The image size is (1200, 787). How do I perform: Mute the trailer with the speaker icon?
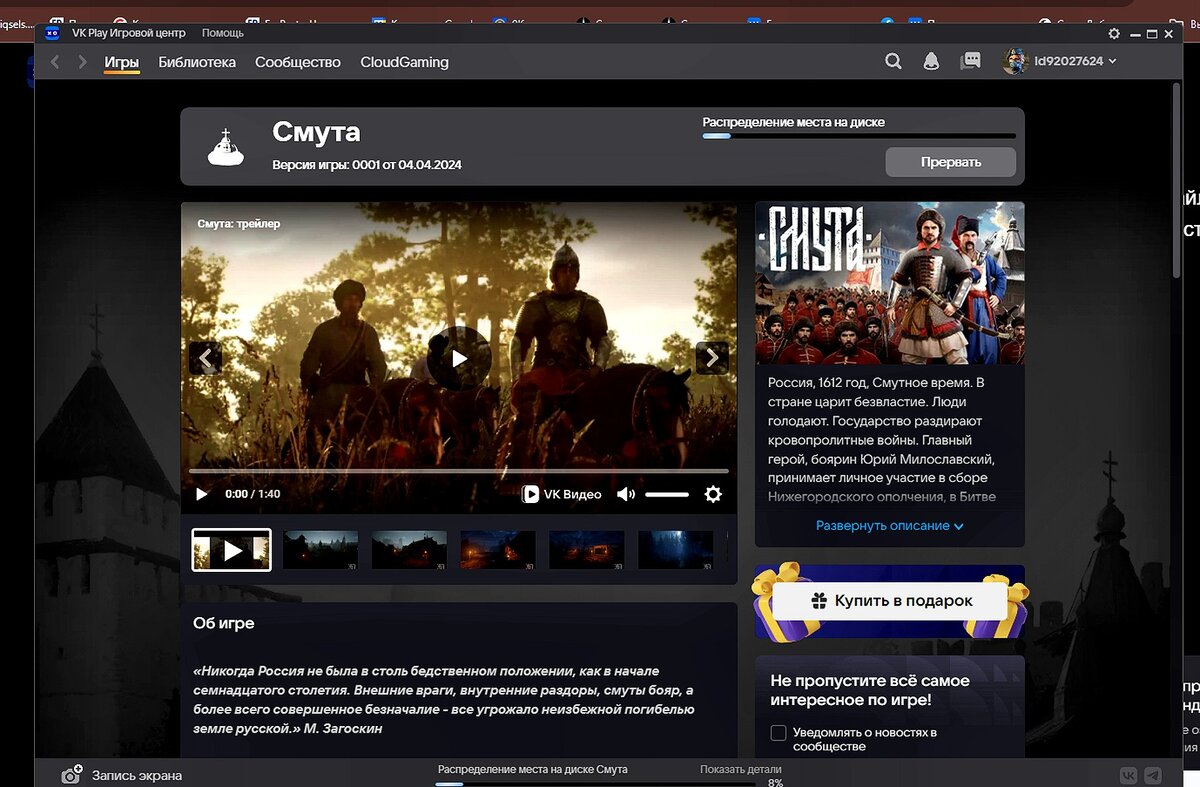626,494
